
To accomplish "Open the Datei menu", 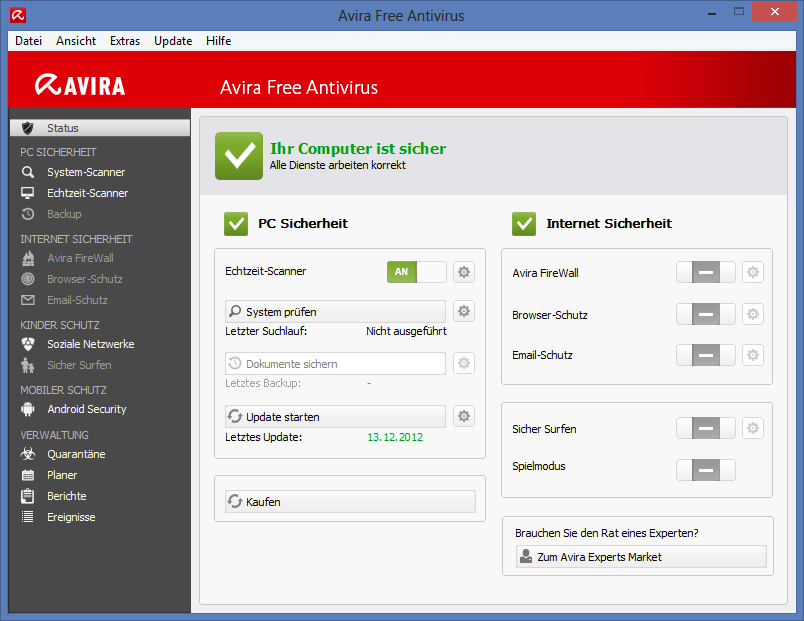I will 28,41.
